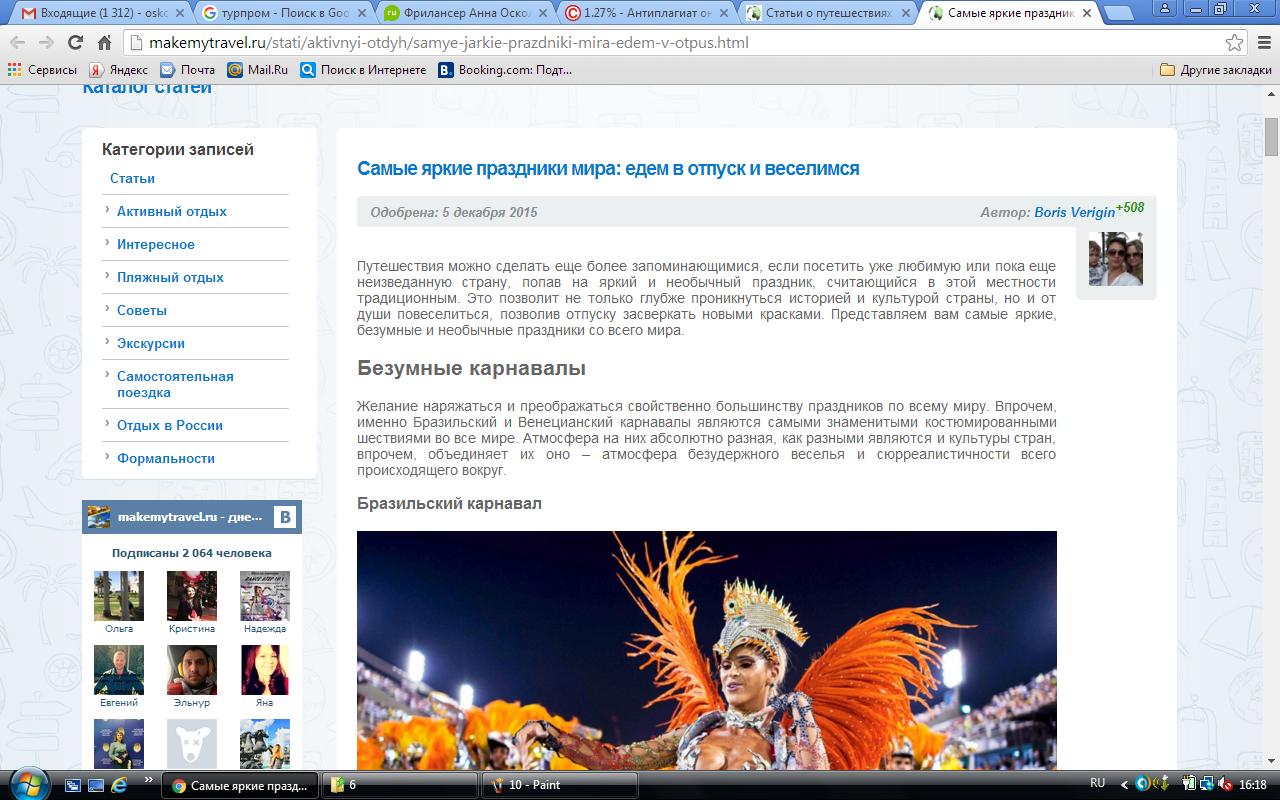Click the address bar URL field
This screenshot has height=800, width=1280.
[680, 43]
